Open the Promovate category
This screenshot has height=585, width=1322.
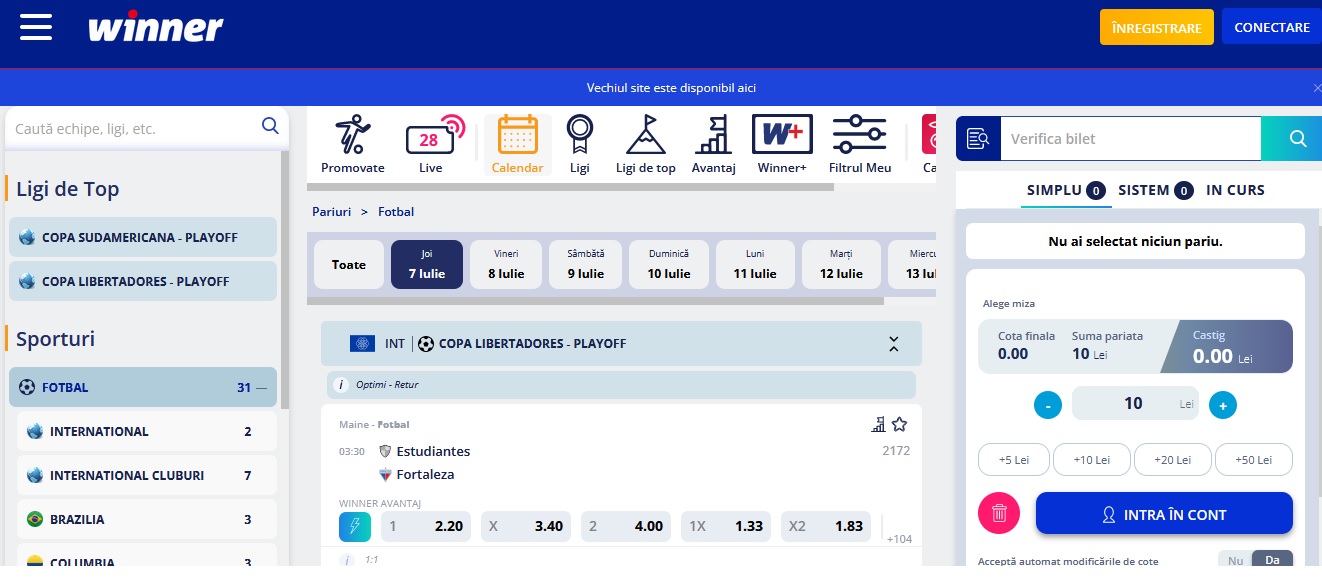pos(352,145)
